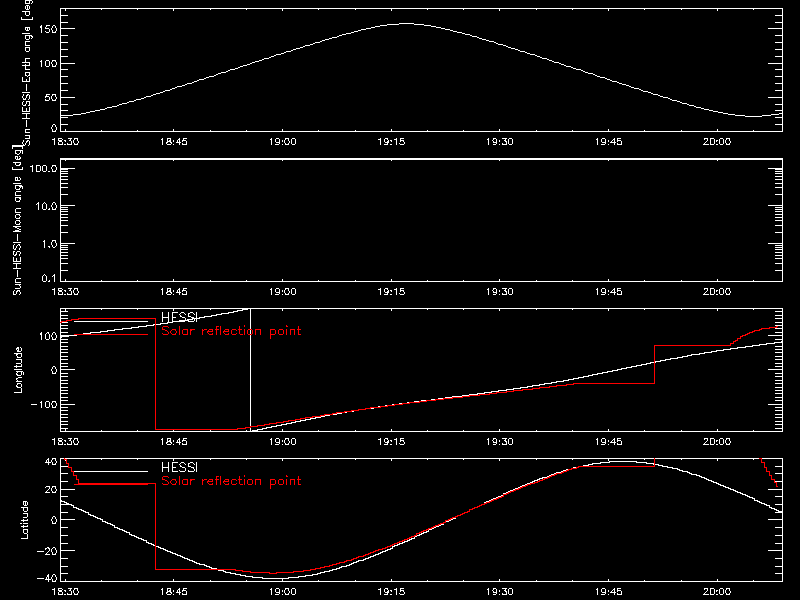800x600 pixels.
Task: Click white HESSI legend line sample in Latitude plot
Action: point(111,471)
